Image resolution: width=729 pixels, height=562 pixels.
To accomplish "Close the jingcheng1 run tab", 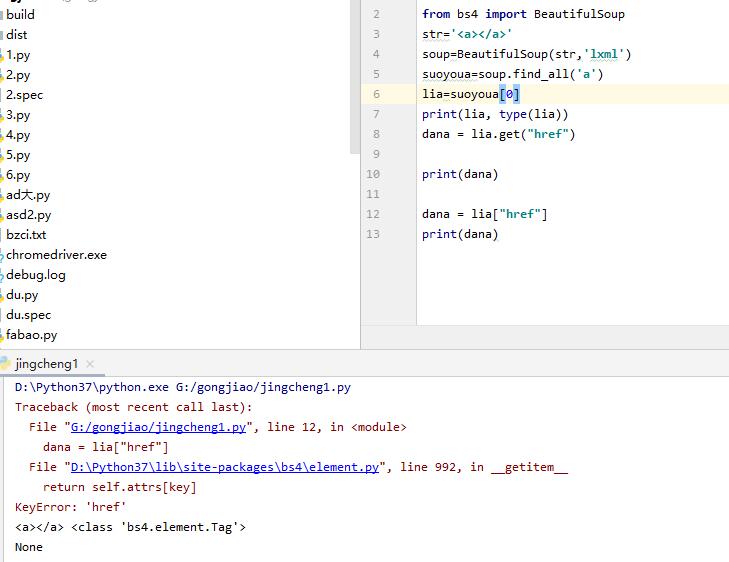I will (x=90, y=365).
